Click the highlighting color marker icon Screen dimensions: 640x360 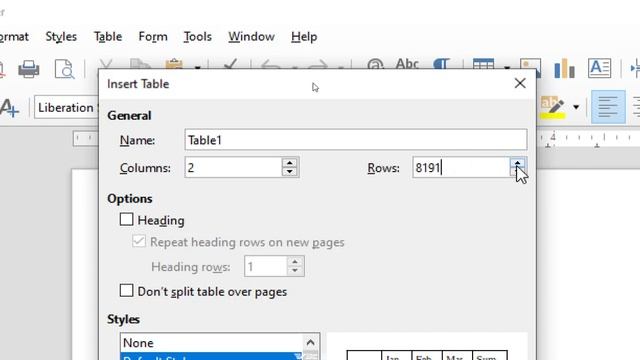point(552,107)
